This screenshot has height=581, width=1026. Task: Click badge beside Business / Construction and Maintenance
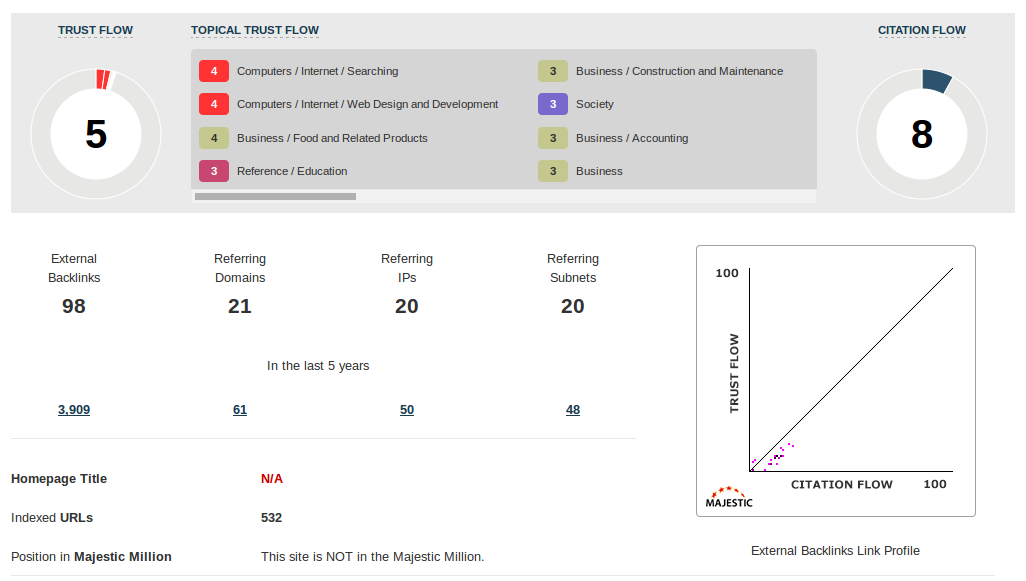coord(553,71)
